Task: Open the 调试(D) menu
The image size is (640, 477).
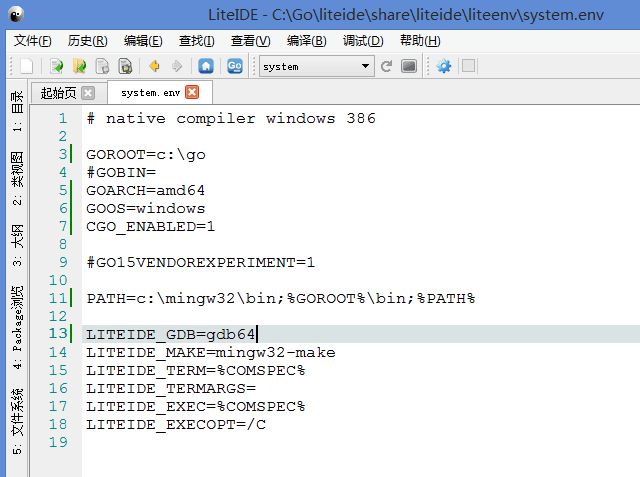Action: (x=363, y=41)
